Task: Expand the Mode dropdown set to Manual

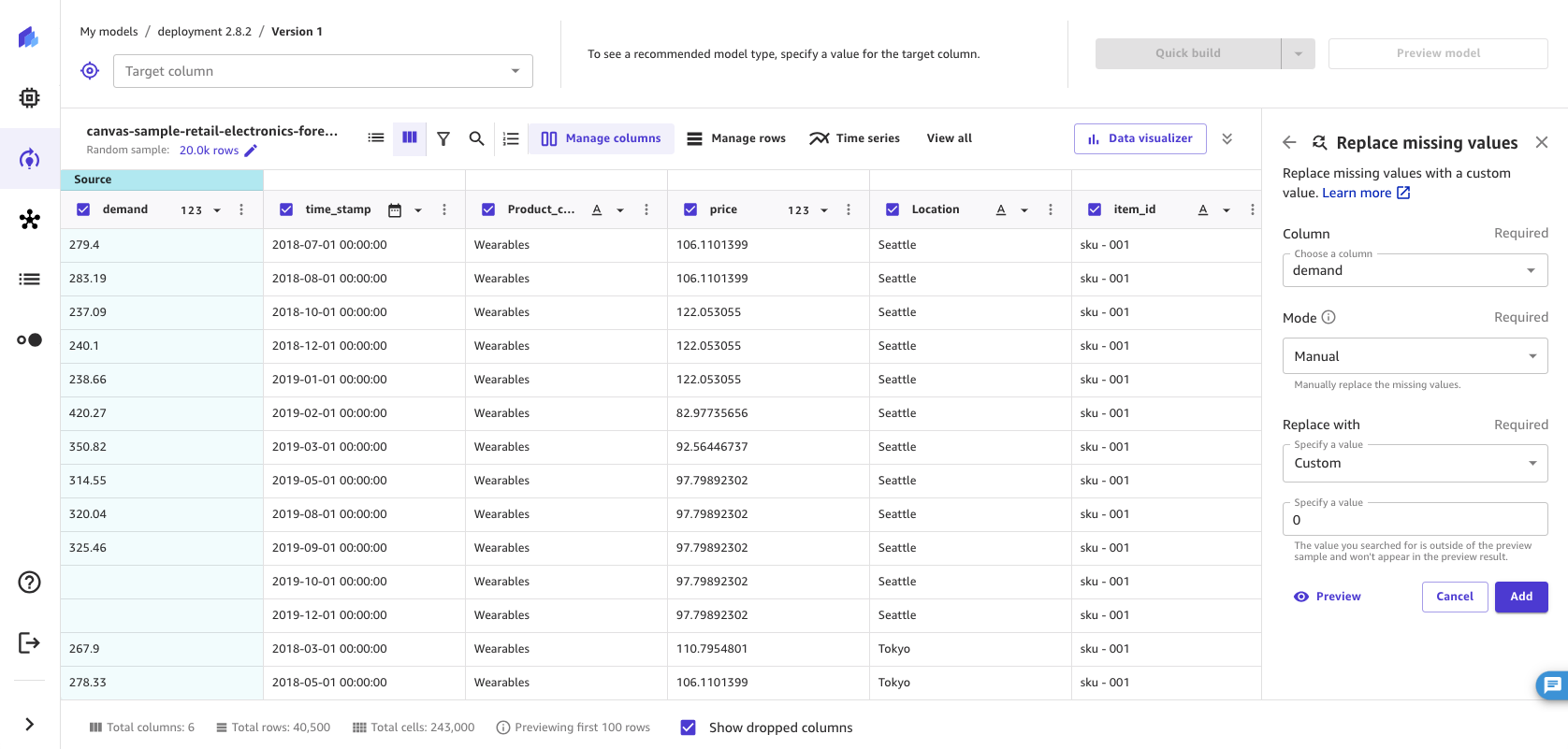Action: click(x=1415, y=356)
